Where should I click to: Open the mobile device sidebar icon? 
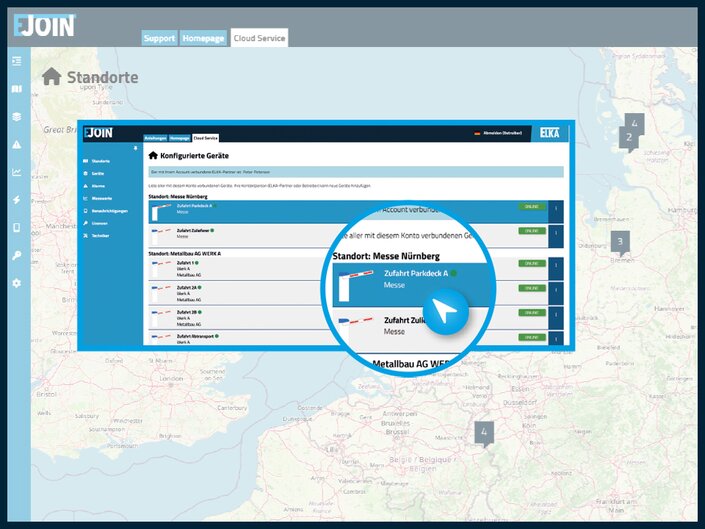pos(16,228)
